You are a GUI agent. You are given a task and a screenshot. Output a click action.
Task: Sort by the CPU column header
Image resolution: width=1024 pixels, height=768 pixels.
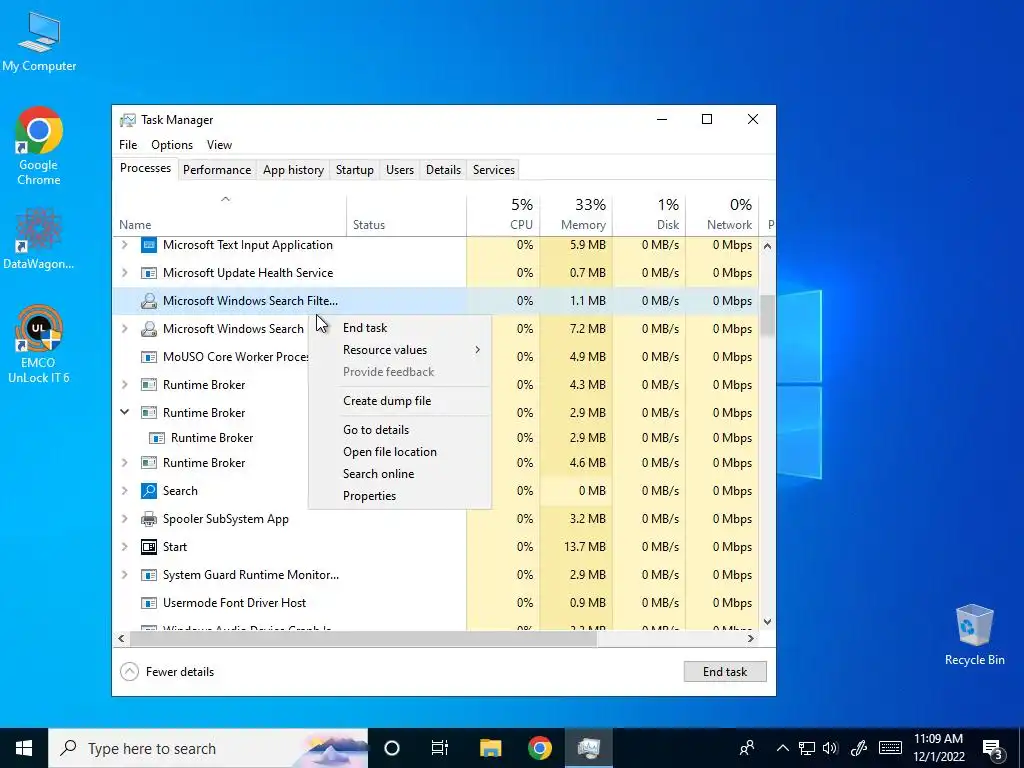tap(504, 215)
